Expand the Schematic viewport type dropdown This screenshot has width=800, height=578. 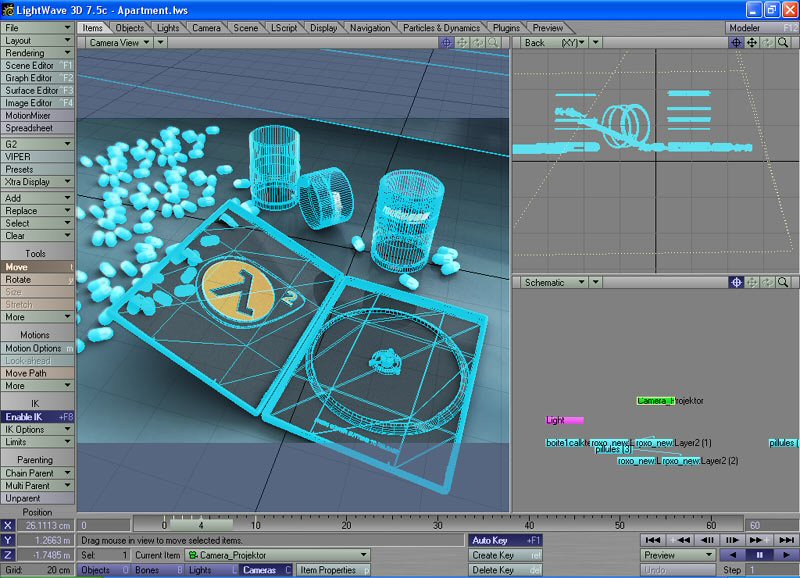point(555,282)
